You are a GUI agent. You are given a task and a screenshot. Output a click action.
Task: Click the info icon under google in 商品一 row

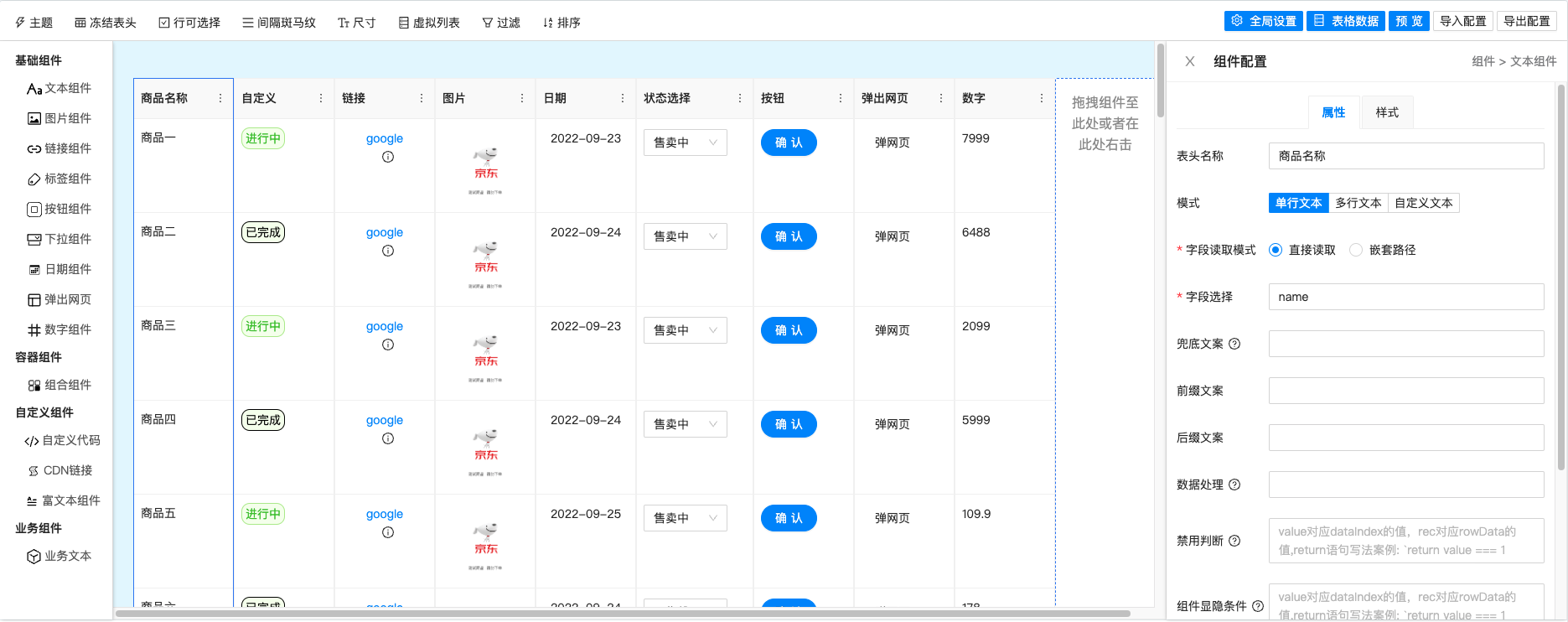coord(388,157)
